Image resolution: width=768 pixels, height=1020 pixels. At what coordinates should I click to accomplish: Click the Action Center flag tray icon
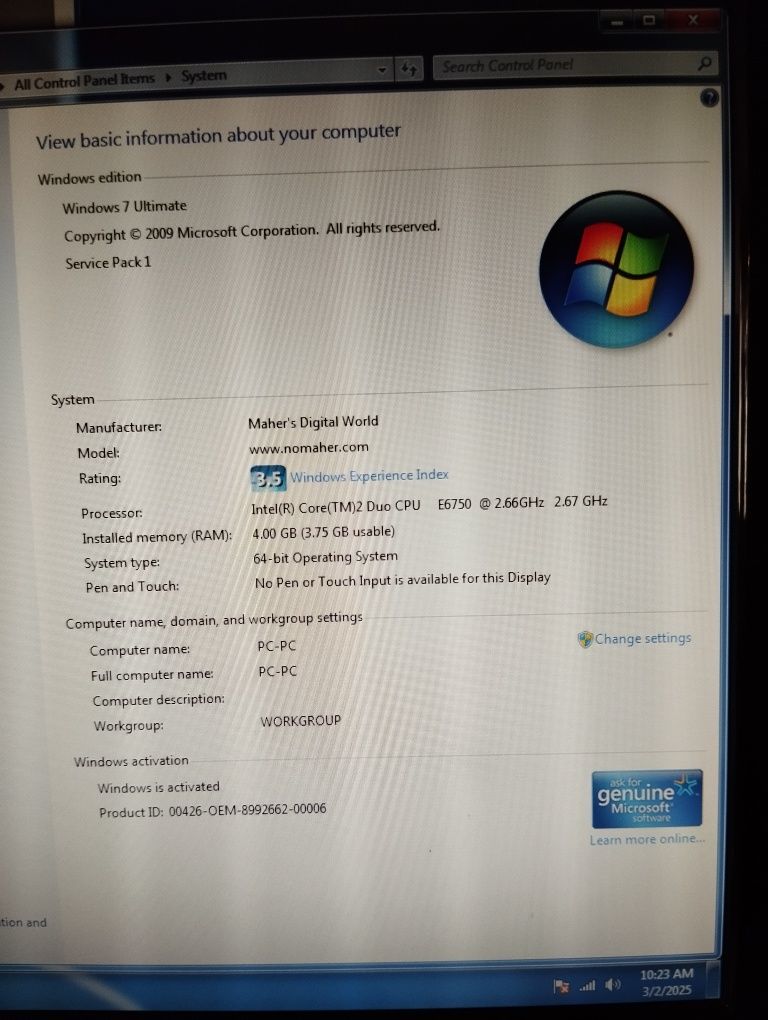[561, 986]
